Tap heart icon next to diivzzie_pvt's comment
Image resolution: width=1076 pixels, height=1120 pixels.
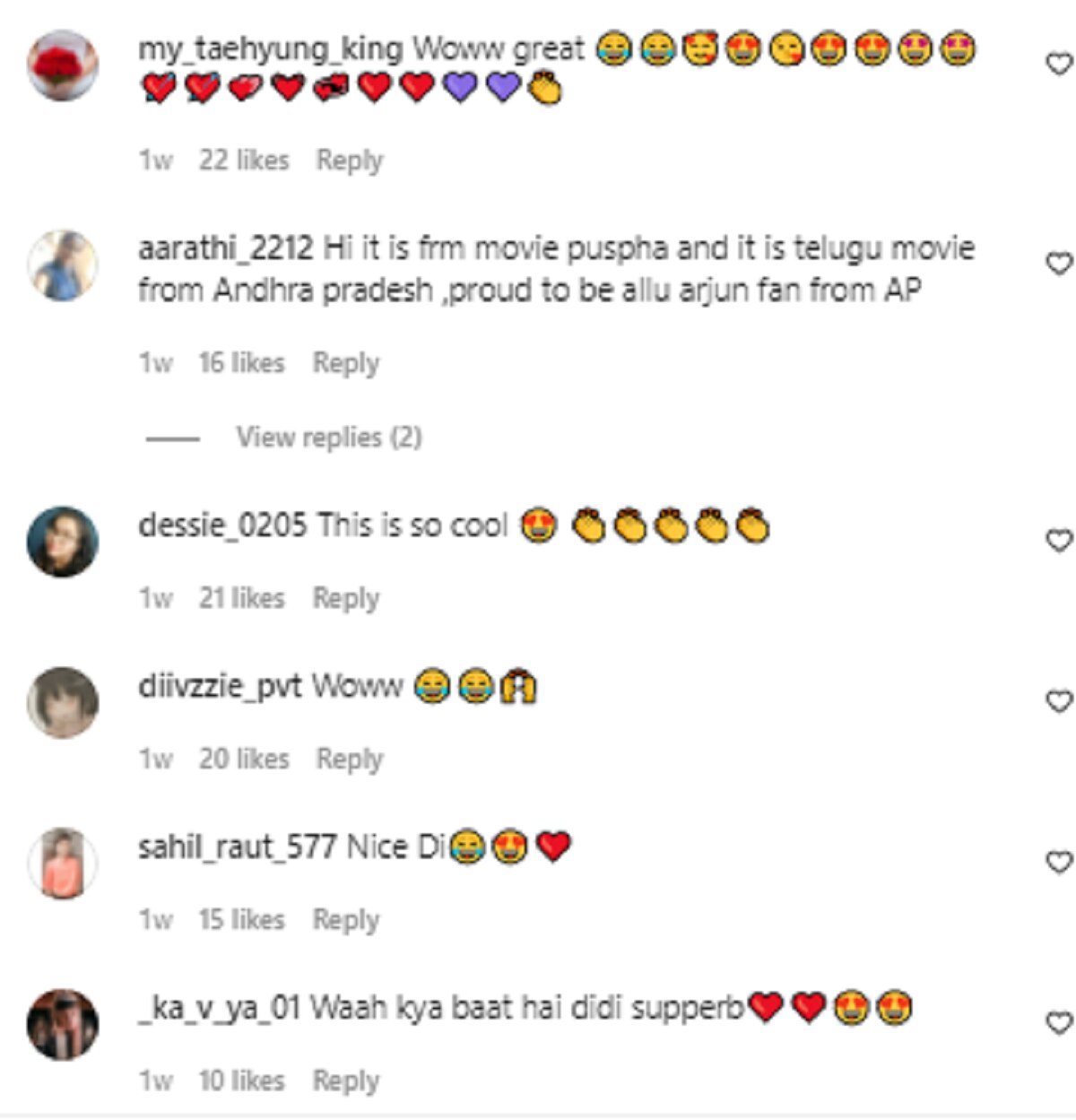1060,701
